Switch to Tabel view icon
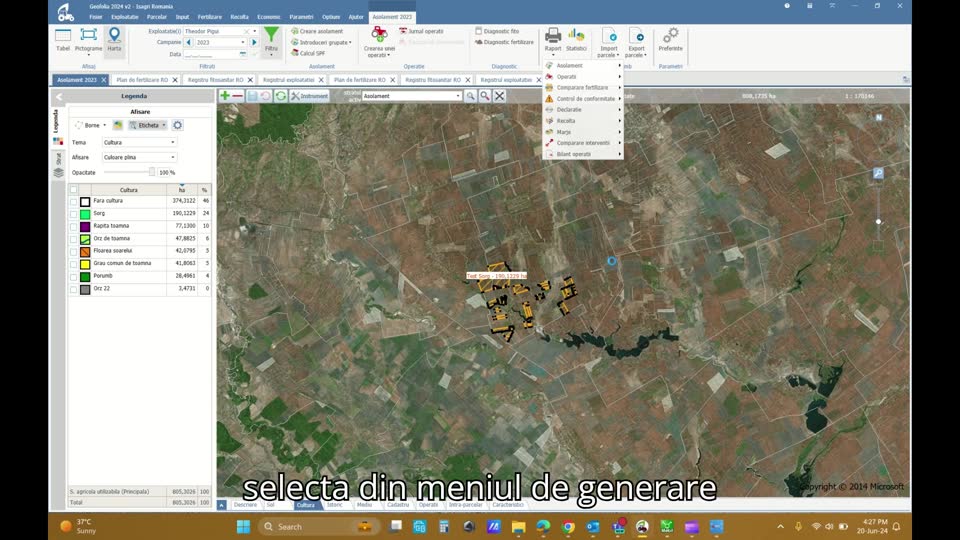The width and height of the screenshot is (960, 540). click(63, 36)
